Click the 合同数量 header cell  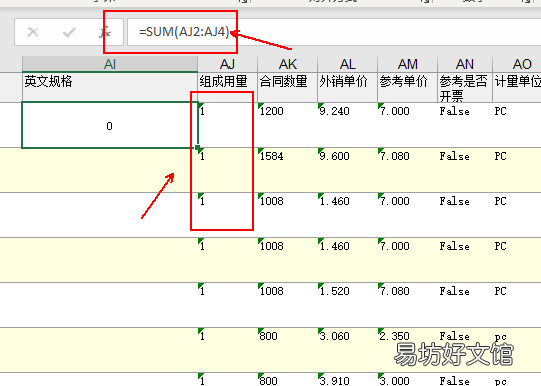tap(287, 87)
